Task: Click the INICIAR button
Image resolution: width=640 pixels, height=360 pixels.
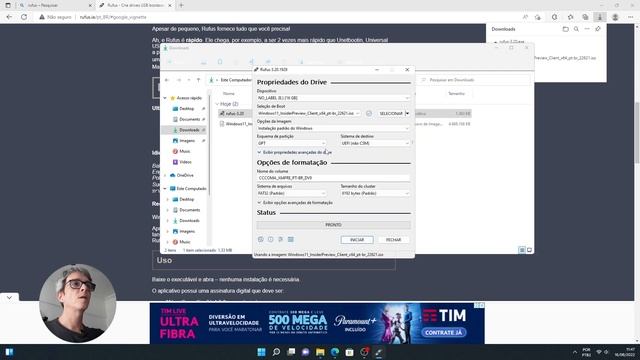Action: [x=357, y=240]
